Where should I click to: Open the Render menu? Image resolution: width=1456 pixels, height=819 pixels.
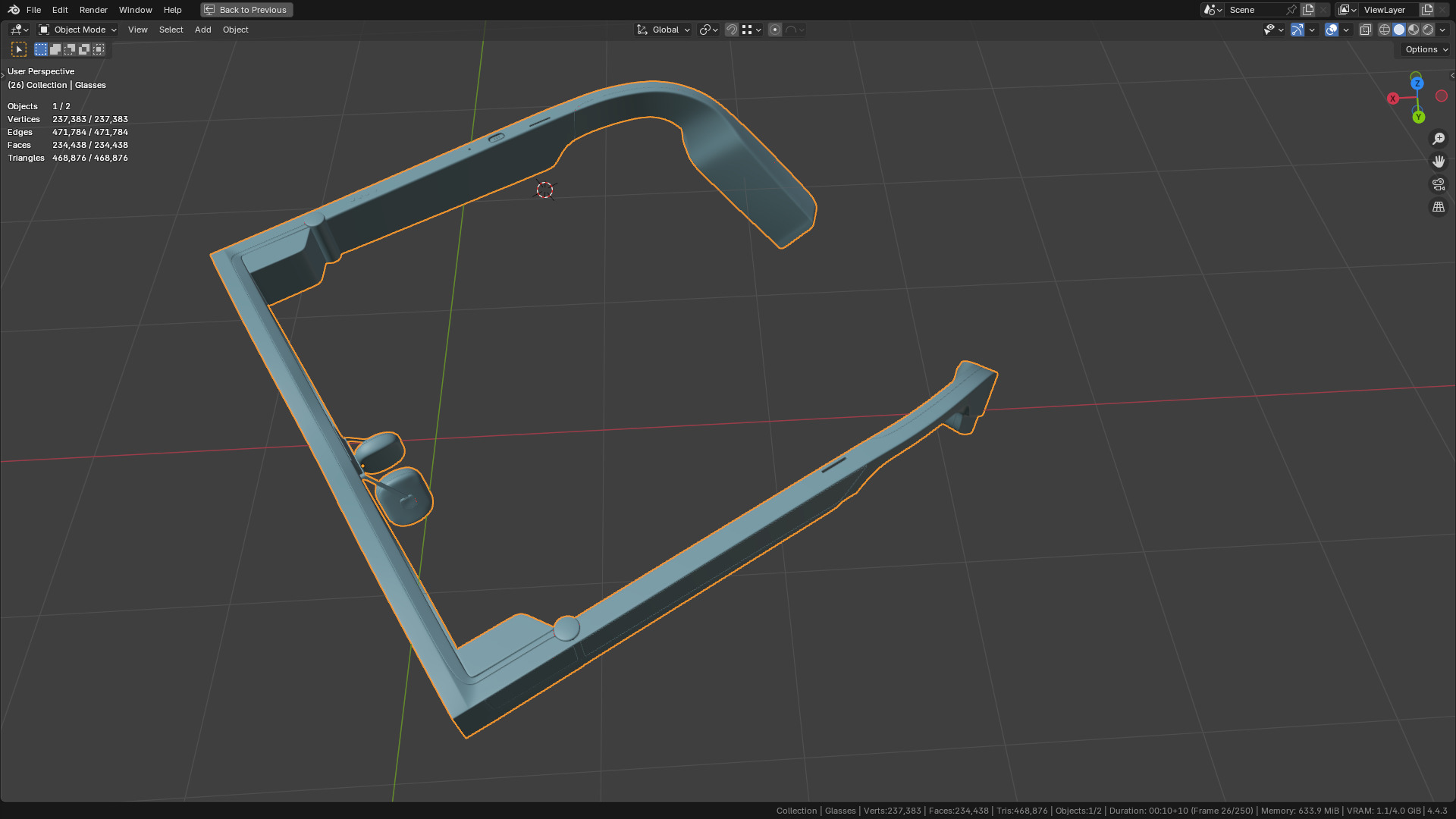point(93,10)
